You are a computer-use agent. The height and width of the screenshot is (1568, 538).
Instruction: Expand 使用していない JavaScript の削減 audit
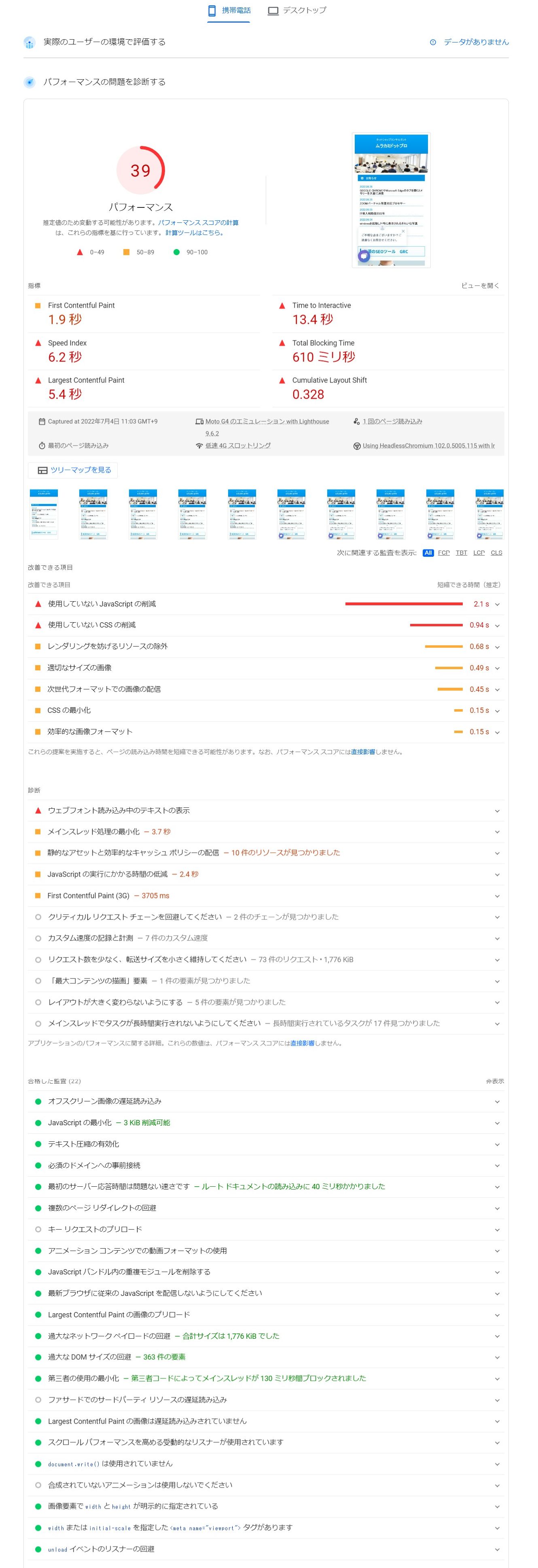point(266,604)
